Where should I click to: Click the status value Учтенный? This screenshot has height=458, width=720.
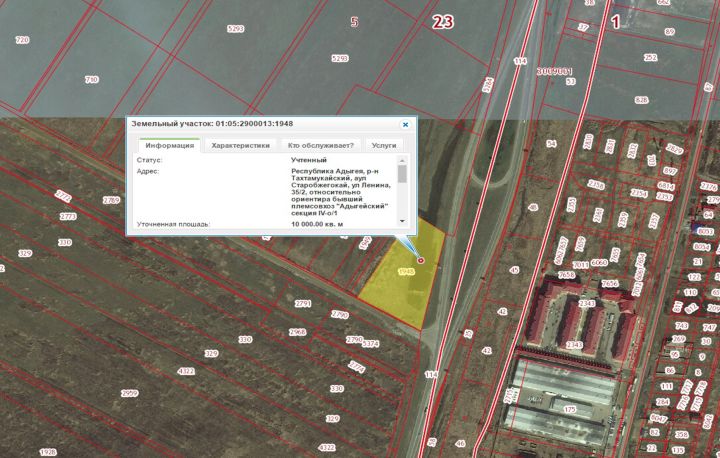pos(309,160)
